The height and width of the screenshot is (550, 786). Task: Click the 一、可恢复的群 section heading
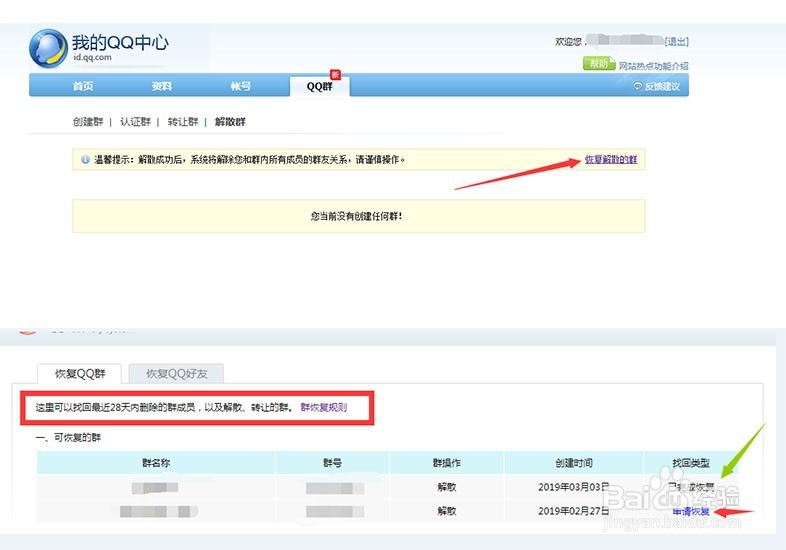coord(68,438)
